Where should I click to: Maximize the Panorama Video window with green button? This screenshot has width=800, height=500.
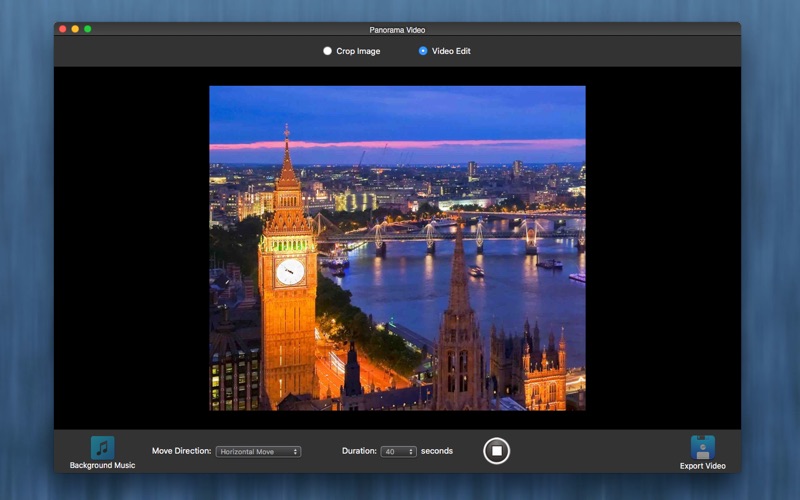pos(88,29)
